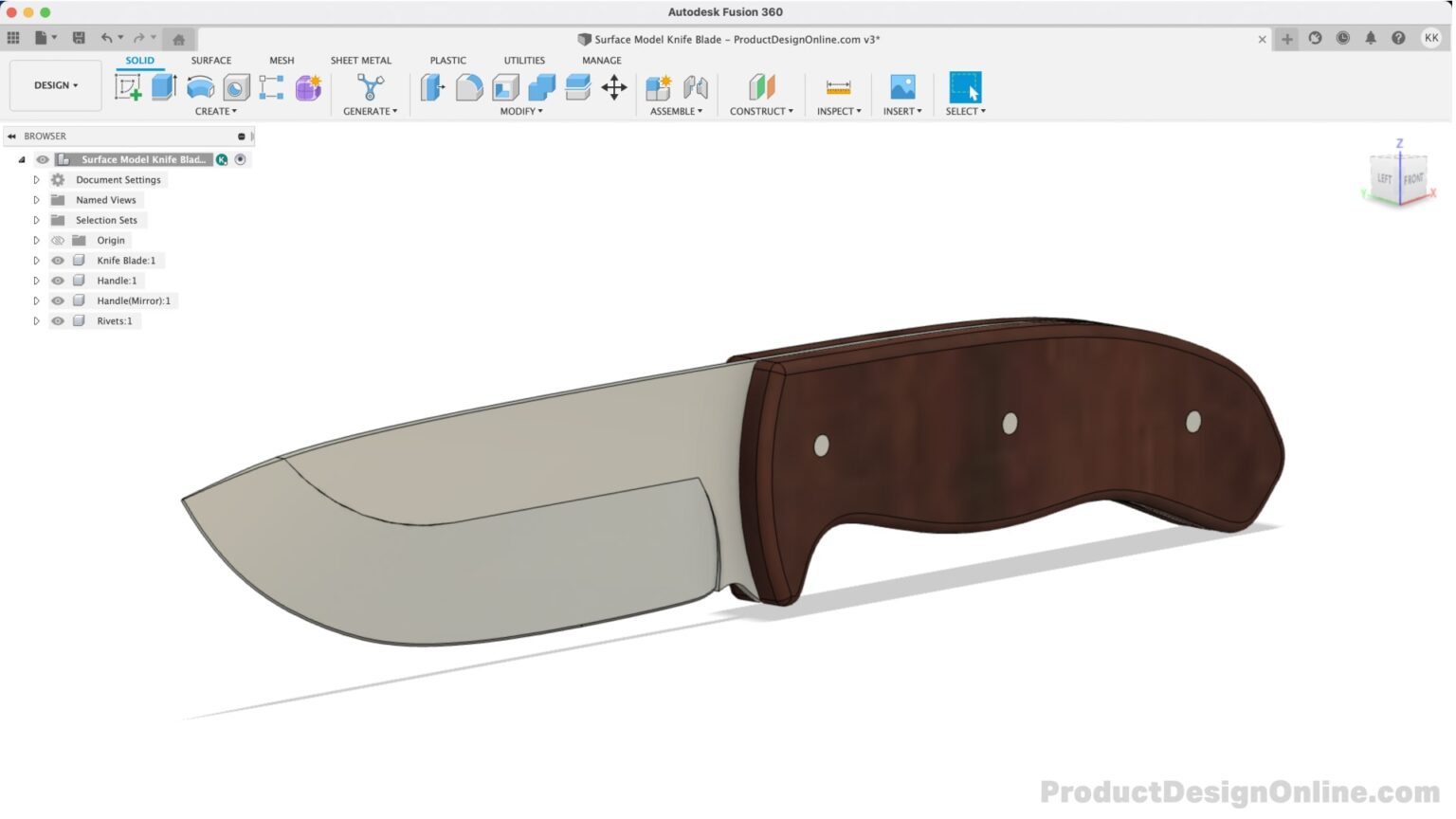
Task: Expand the Named Views folder
Action: (x=36, y=200)
